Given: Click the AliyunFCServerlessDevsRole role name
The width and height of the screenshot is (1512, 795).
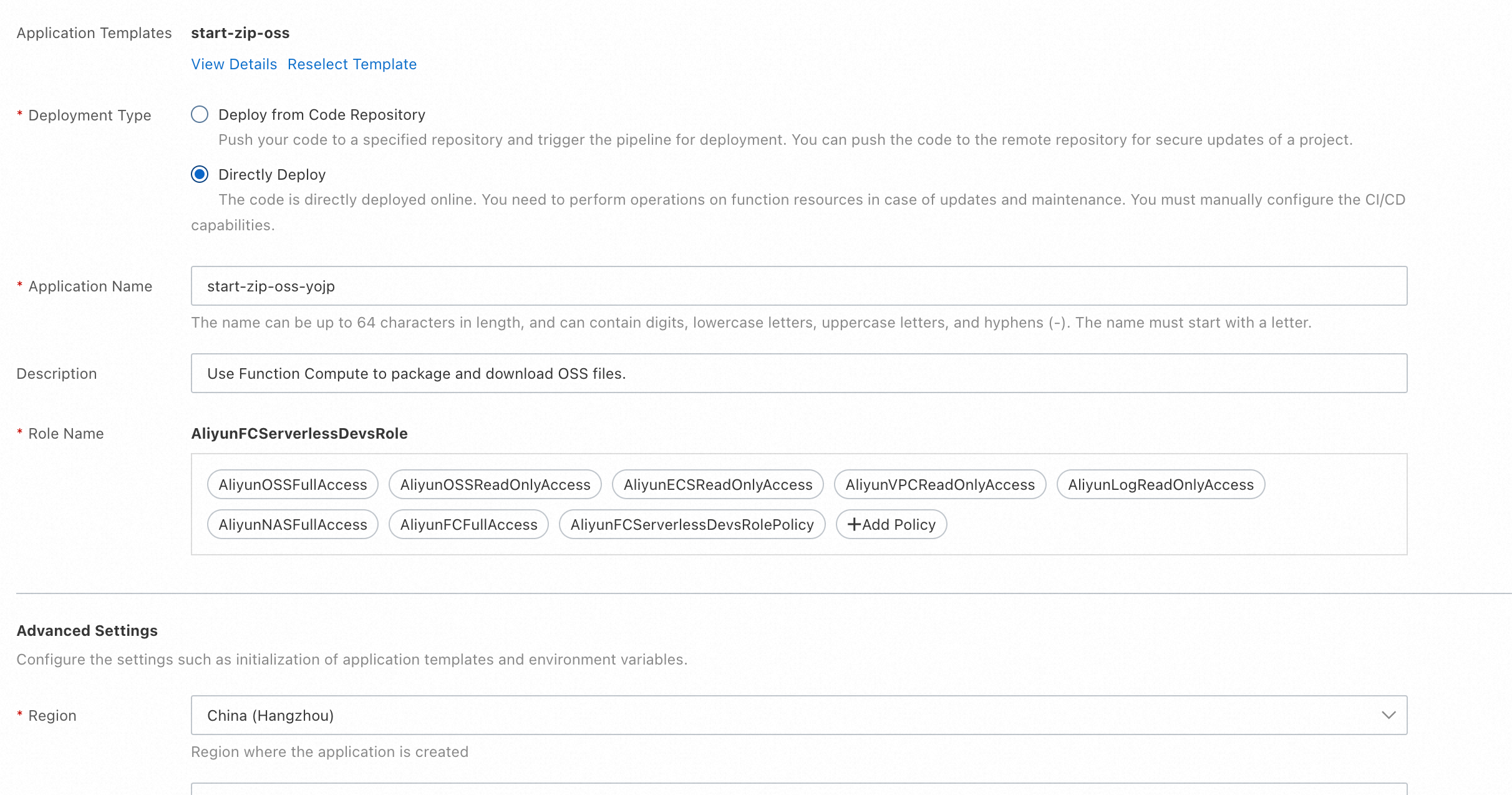Looking at the screenshot, I should [x=299, y=433].
